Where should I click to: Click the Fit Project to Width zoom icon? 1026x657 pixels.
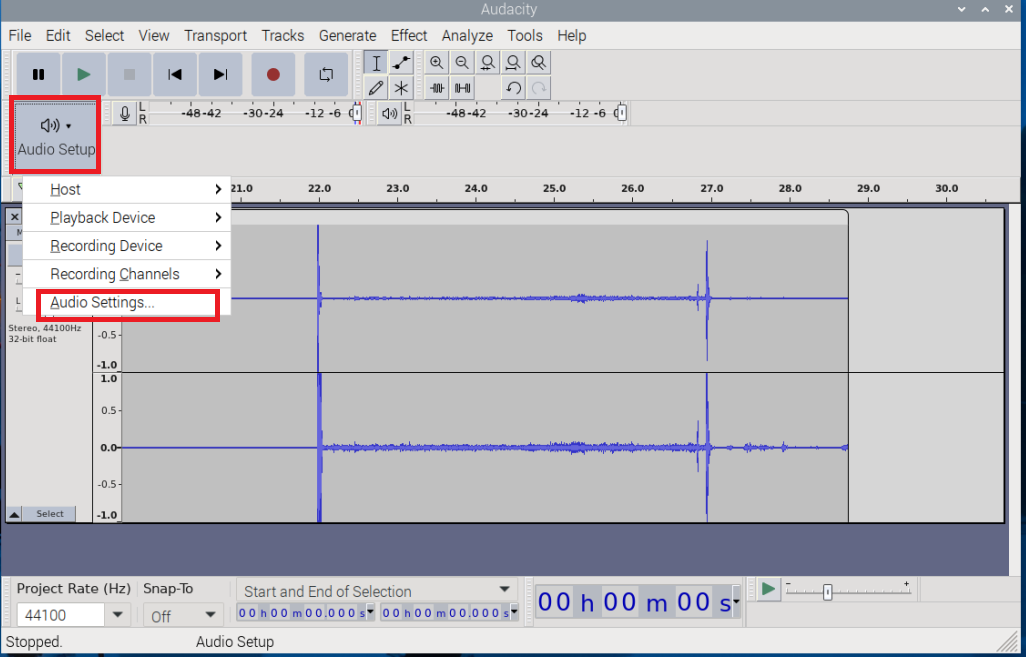[513, 63]
